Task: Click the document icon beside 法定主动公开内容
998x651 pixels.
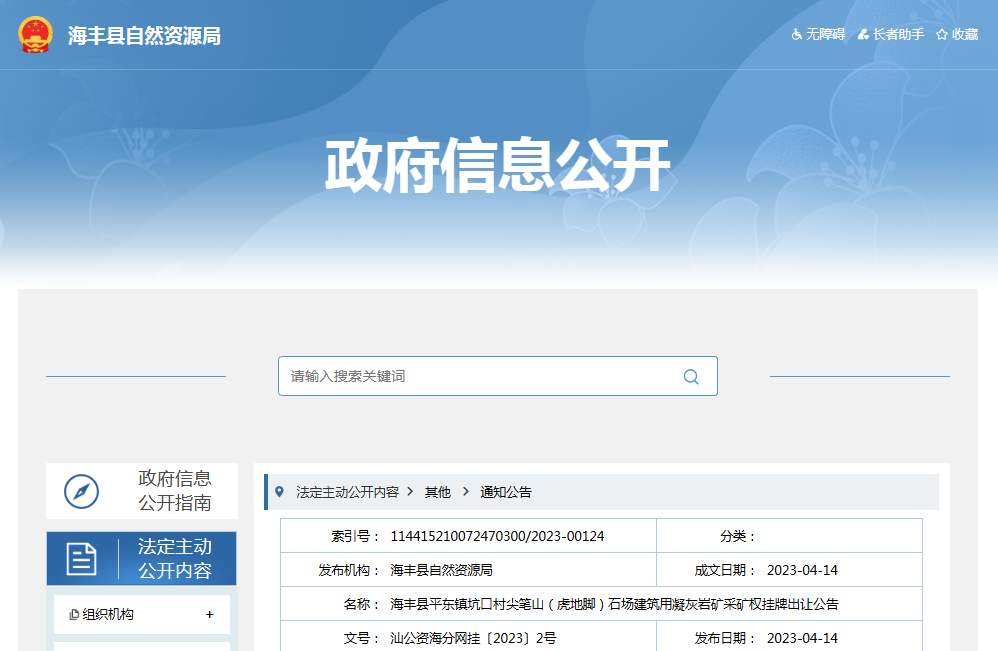Action: [x=82, y=559]
